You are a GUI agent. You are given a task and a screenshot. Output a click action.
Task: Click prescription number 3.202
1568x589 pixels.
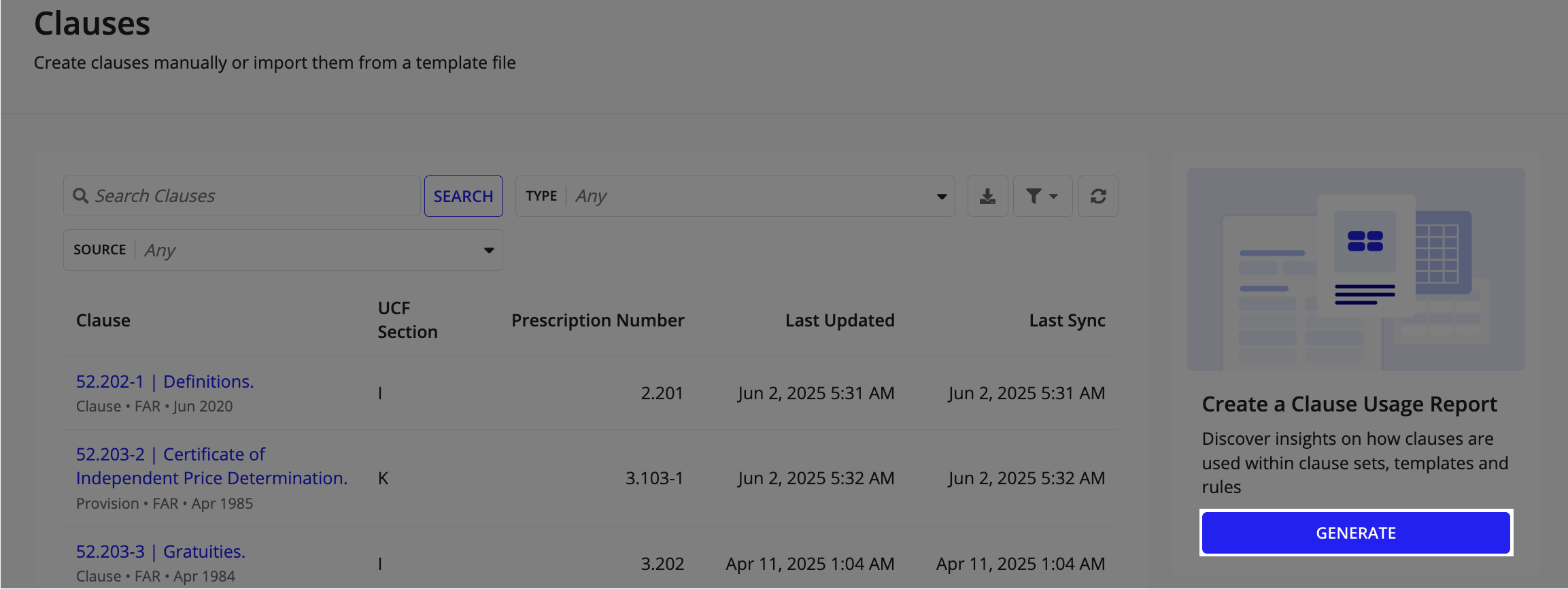click(x=662, y=564)
